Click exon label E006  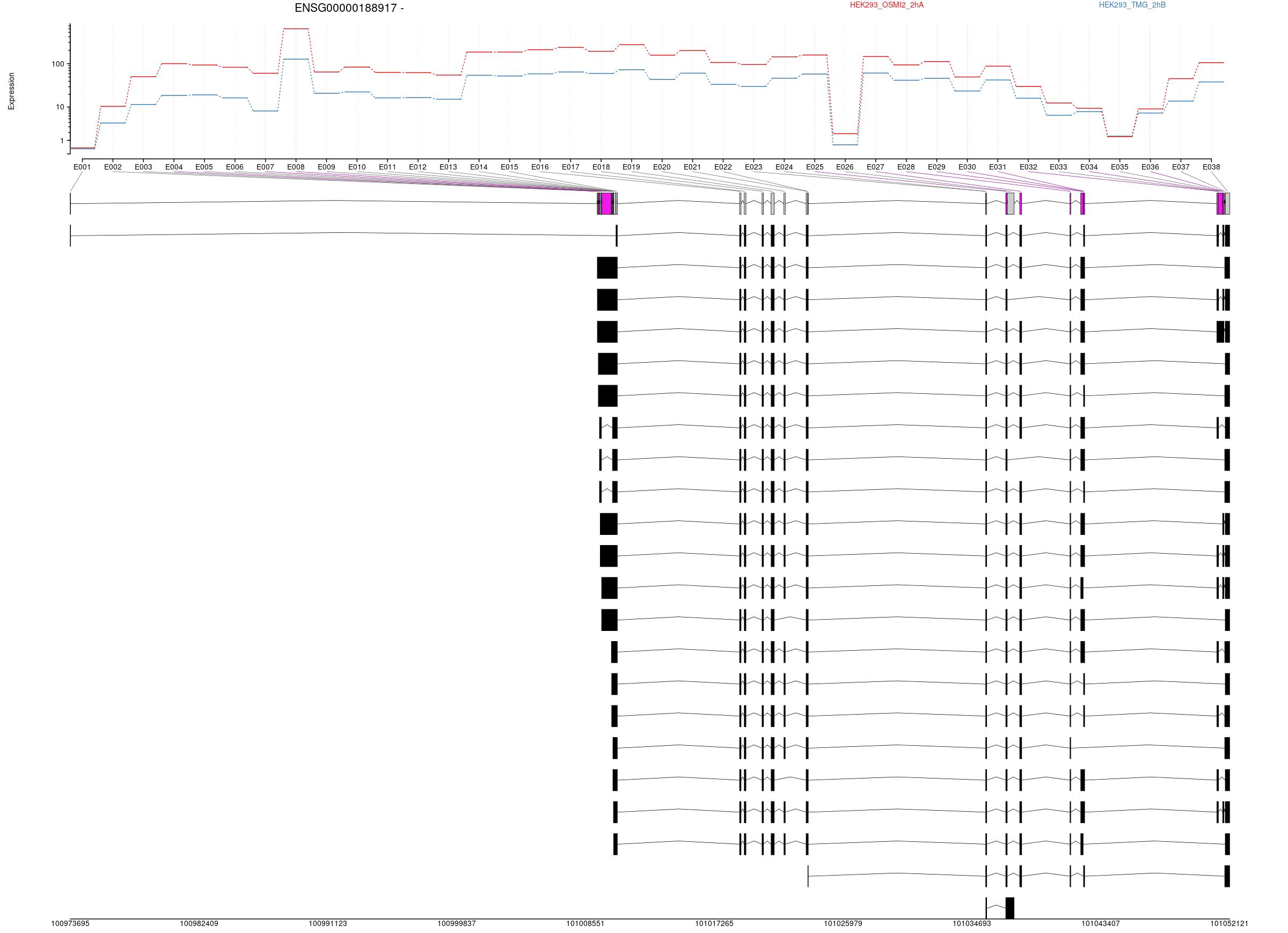coord(235,167)
